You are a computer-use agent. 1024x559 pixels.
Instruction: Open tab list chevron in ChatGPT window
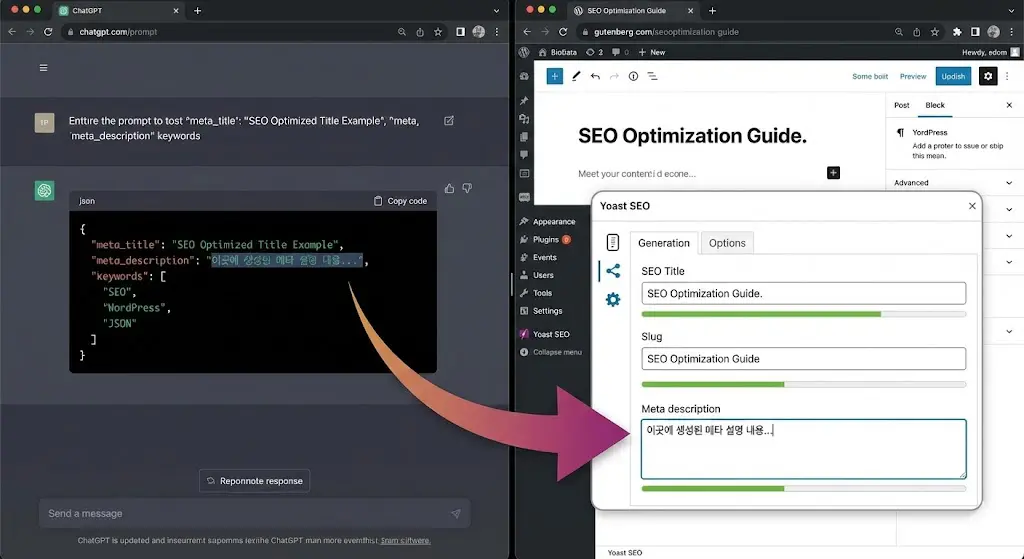(x=496, y=11)
